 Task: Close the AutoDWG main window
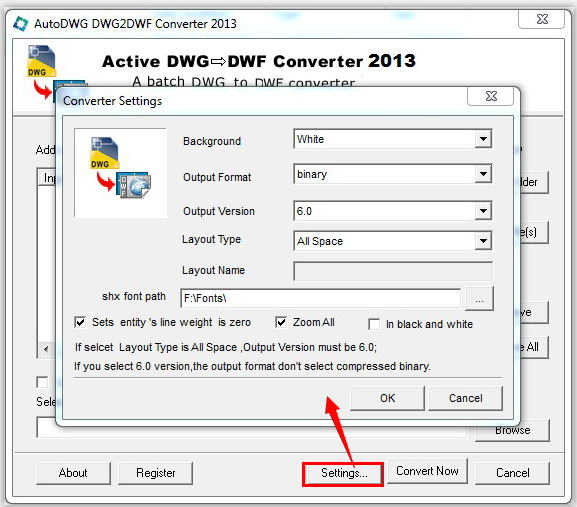click(541, 19)
